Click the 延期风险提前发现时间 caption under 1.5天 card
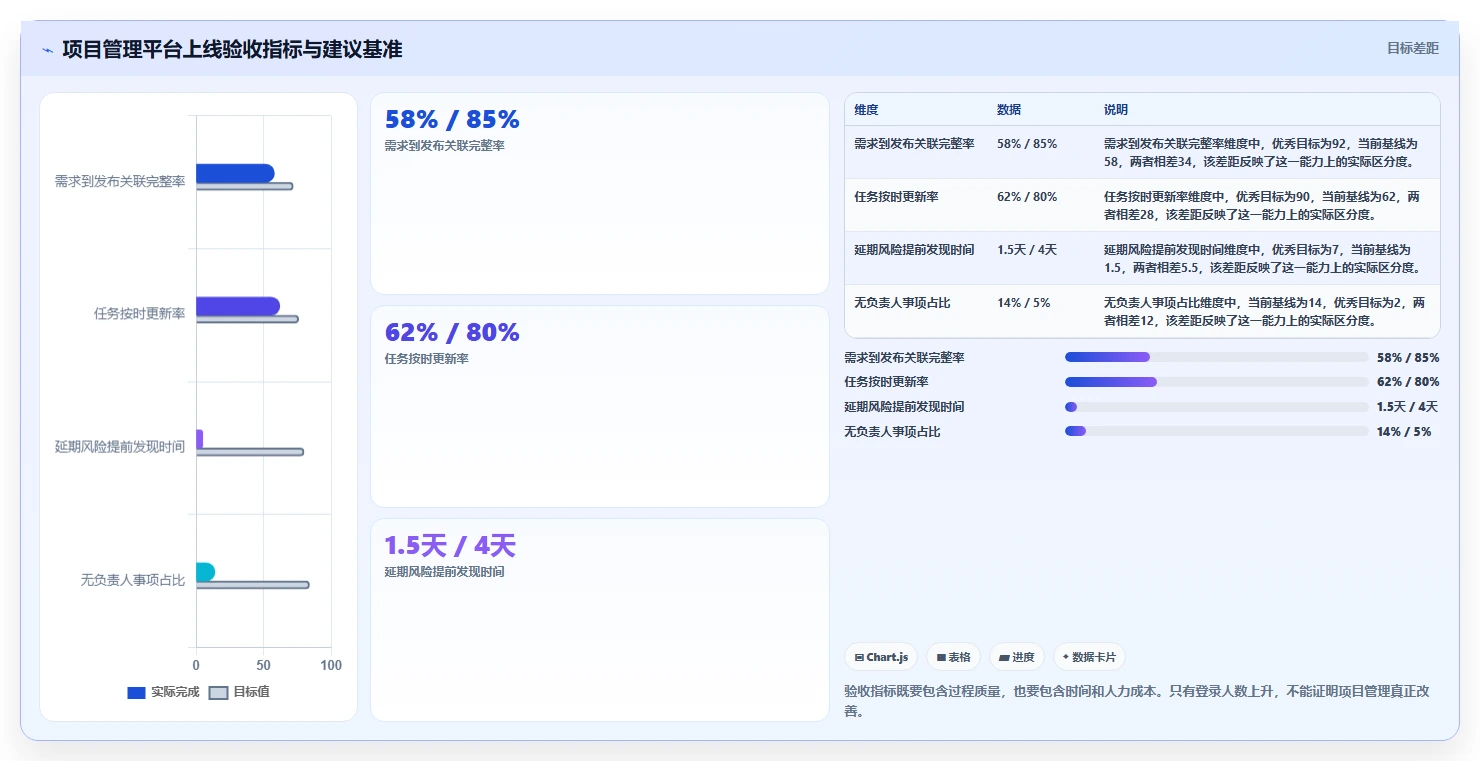The image size is (1480, 761). (444, 572)
